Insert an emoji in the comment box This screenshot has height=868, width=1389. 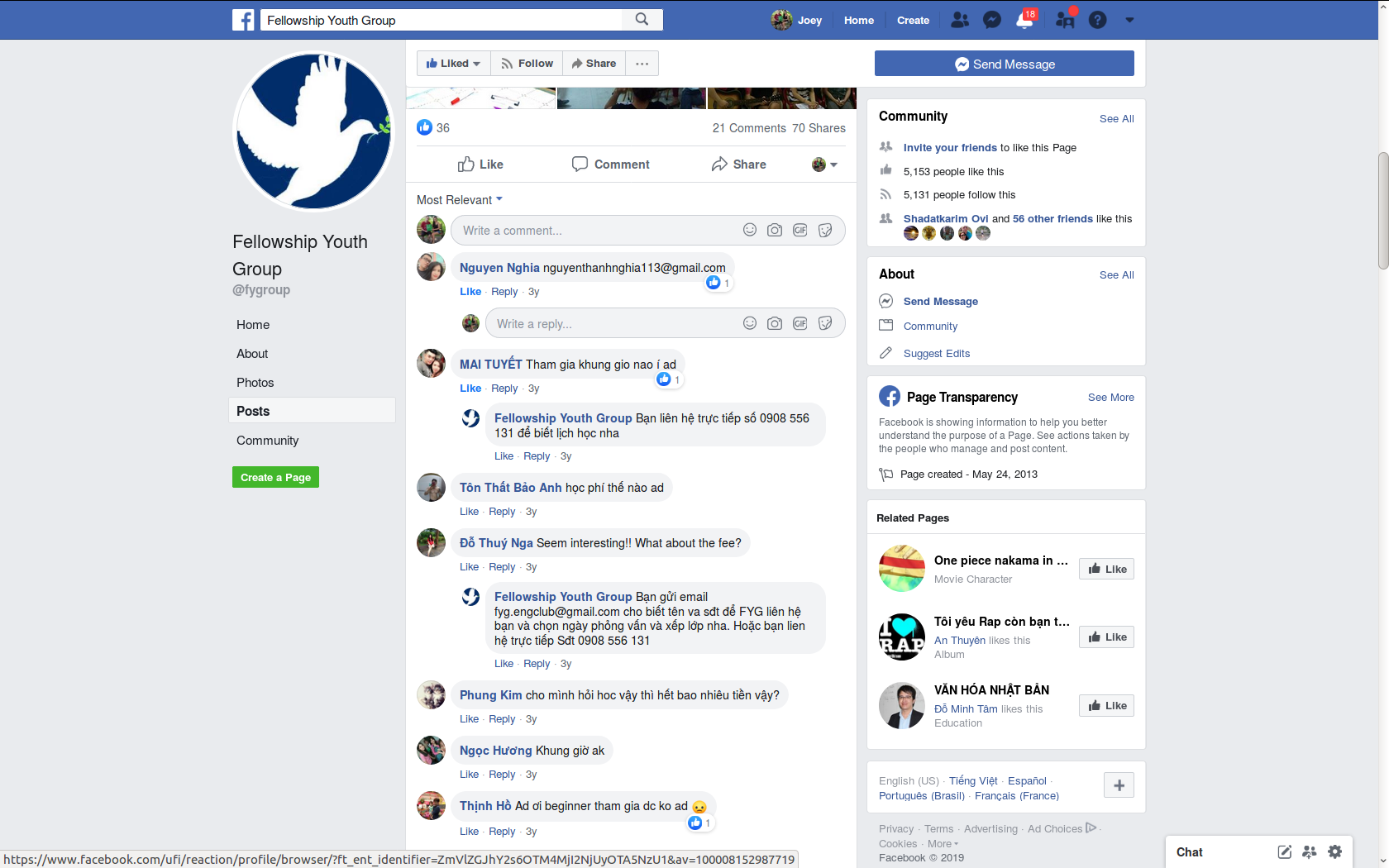749,230
